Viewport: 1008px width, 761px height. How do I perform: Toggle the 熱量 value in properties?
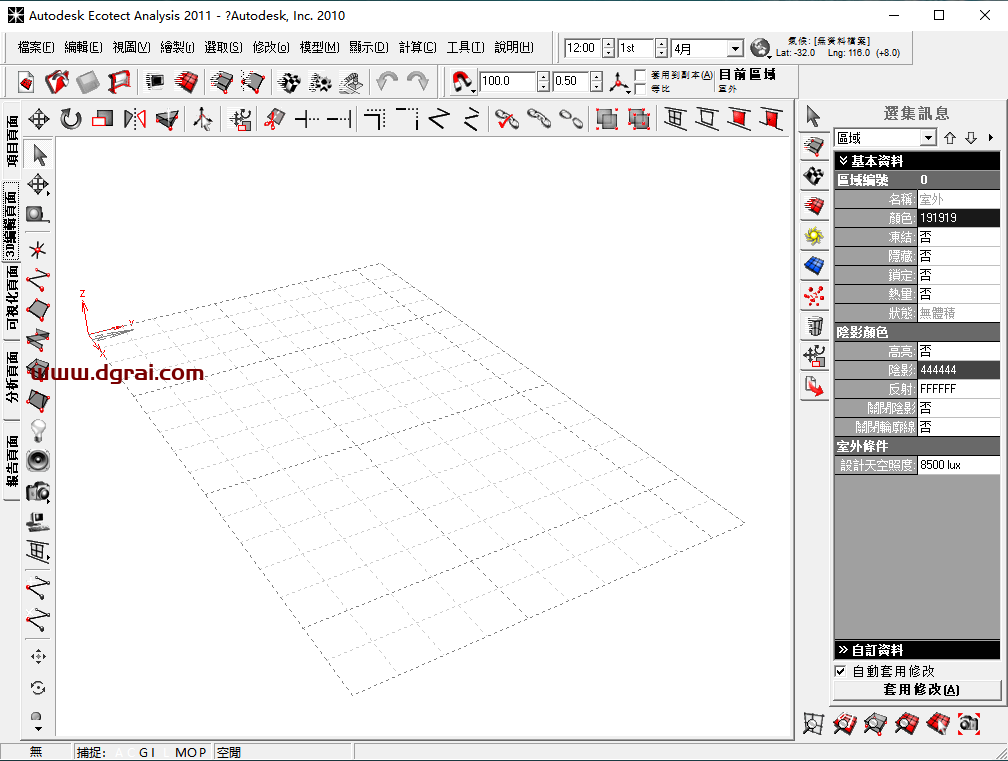click(x=958, y=294)
